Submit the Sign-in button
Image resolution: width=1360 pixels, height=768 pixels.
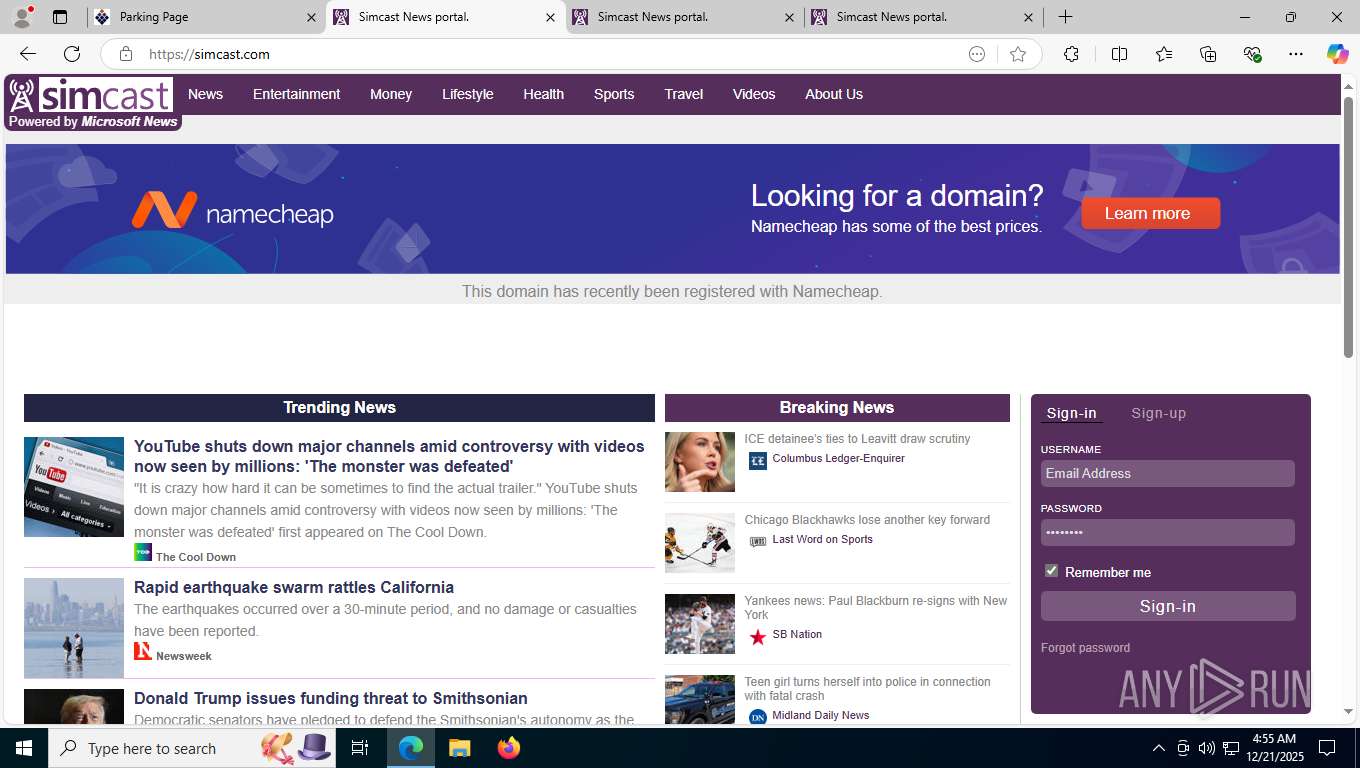pos(1168,606)
